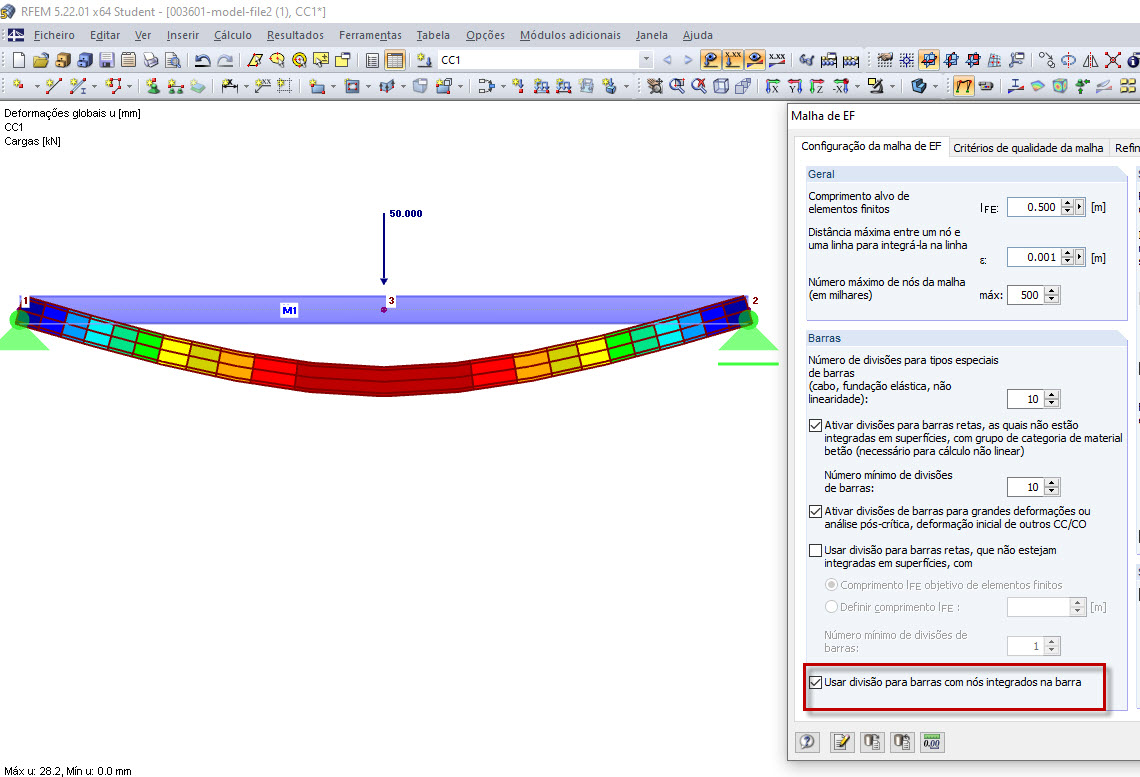
Task: Open the lFE length arrow menu button
Action: pos(1080,207)
